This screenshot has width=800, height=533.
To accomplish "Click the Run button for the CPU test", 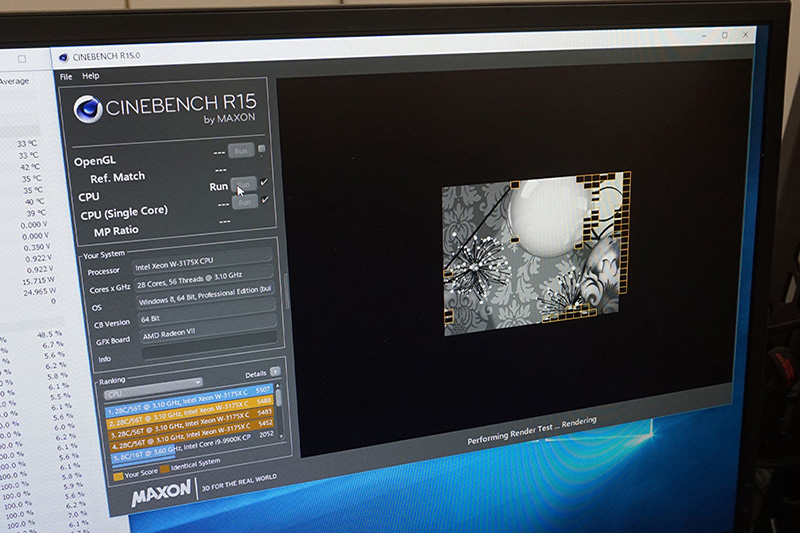I will click(243, 184).
